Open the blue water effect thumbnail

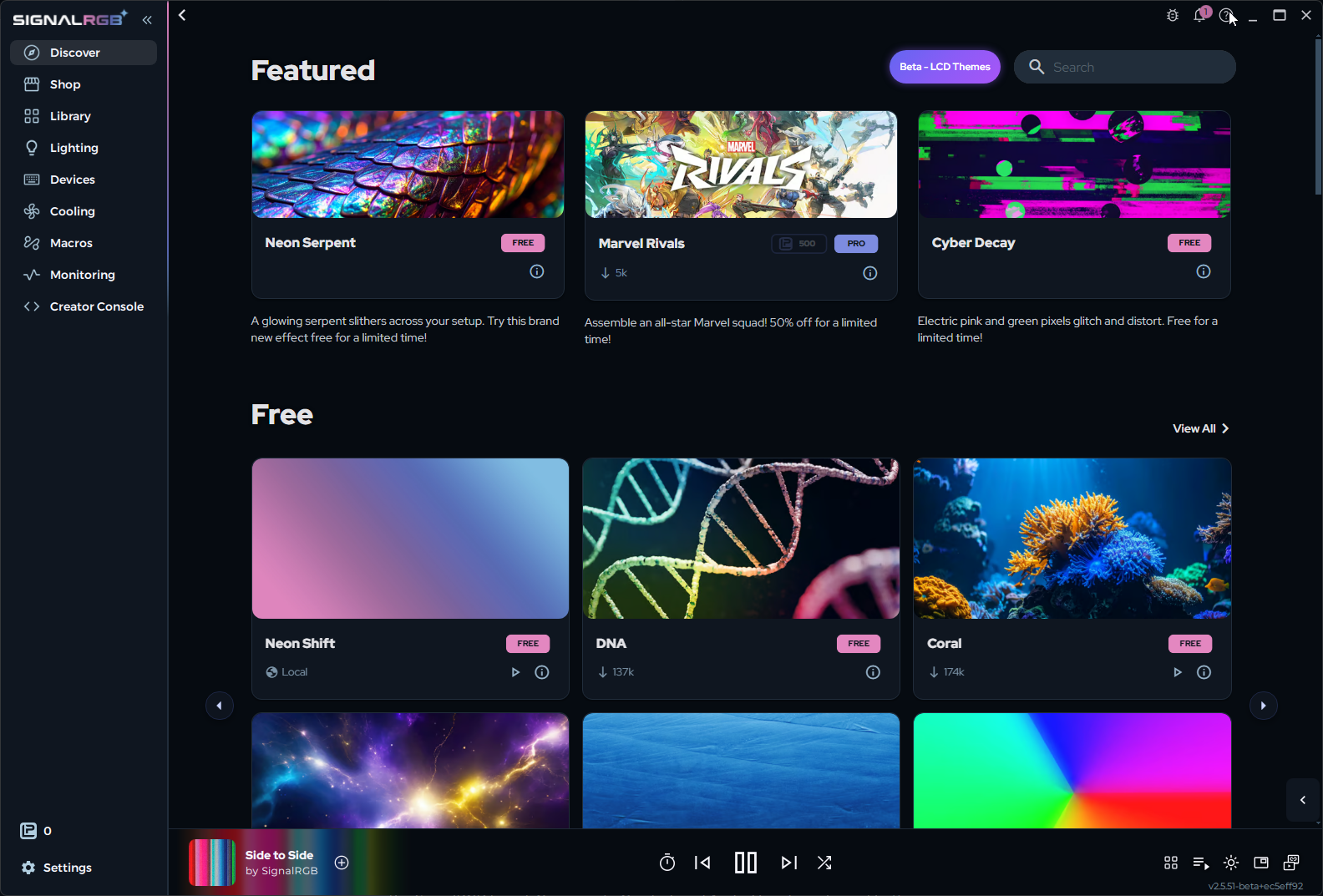click(x=741, y=771)
